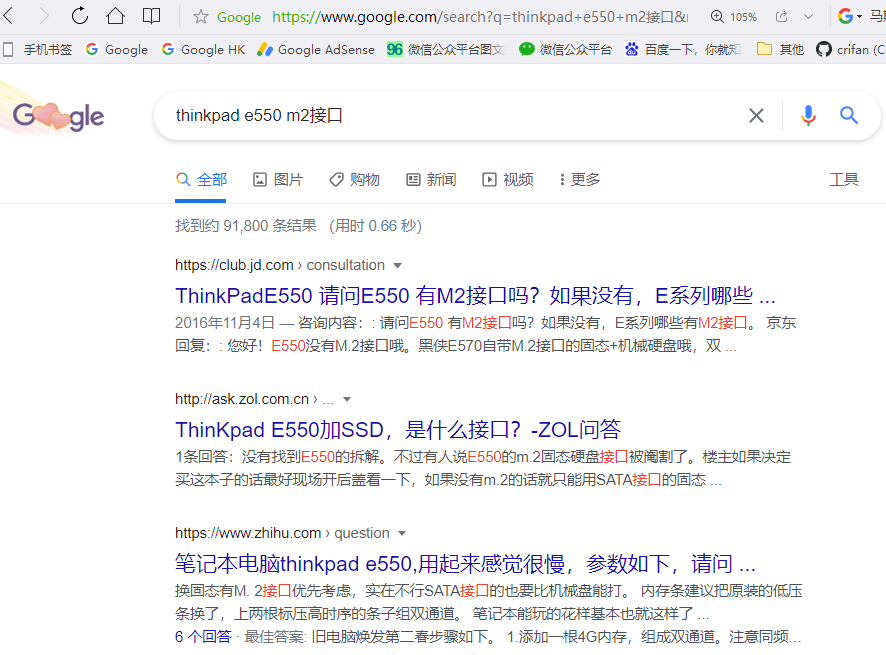This screenshot has height=655, width=886.
Task: Open the 更多 menu
Action: (x=579, y=180)
